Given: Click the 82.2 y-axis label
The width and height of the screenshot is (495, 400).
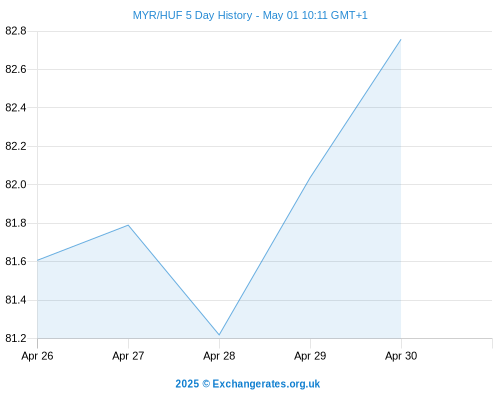Looking at the screenshot, I should (x=16, y=146).
